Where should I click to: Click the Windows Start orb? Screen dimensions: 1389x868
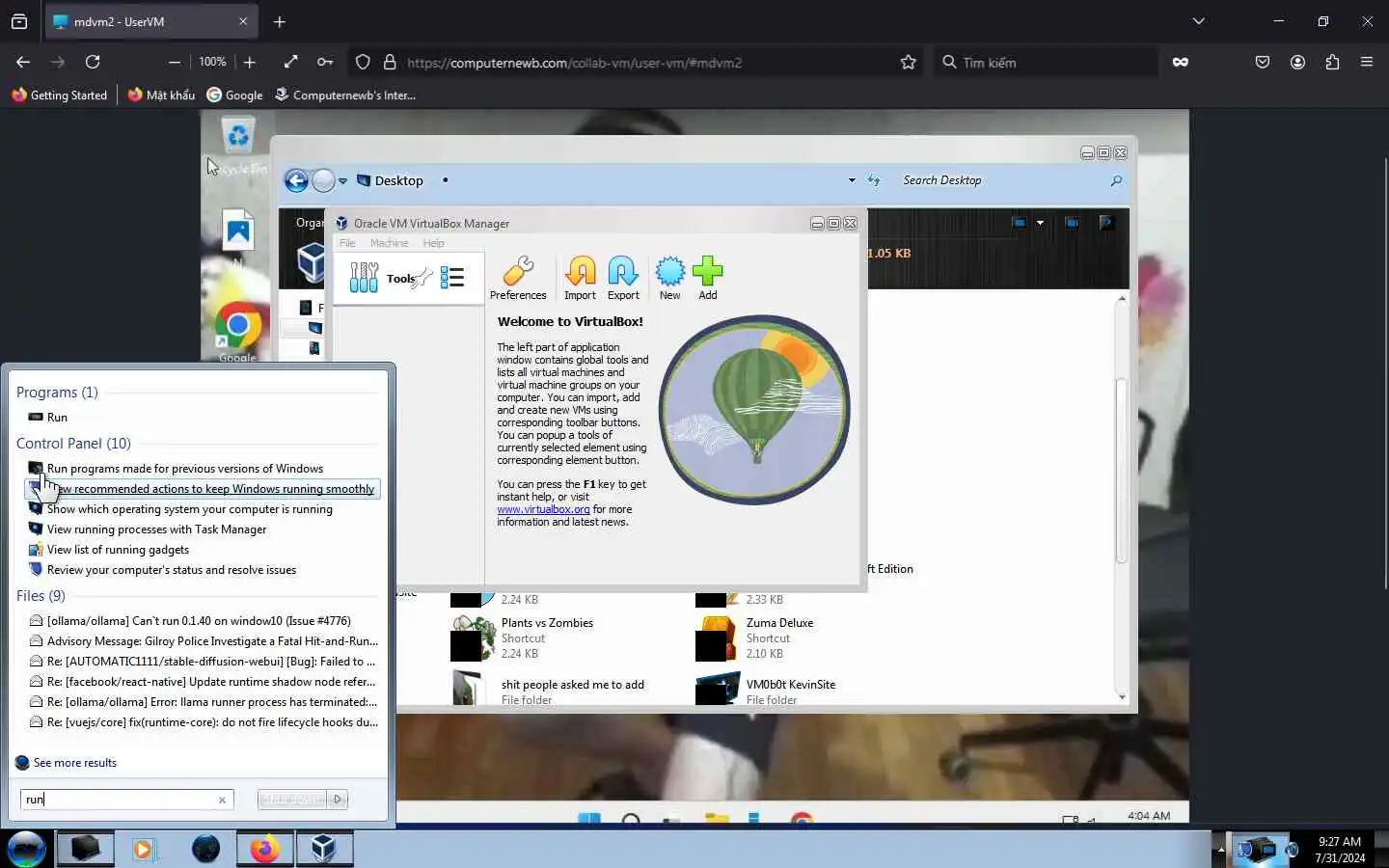pyautogui.click(x=26, y=849)
